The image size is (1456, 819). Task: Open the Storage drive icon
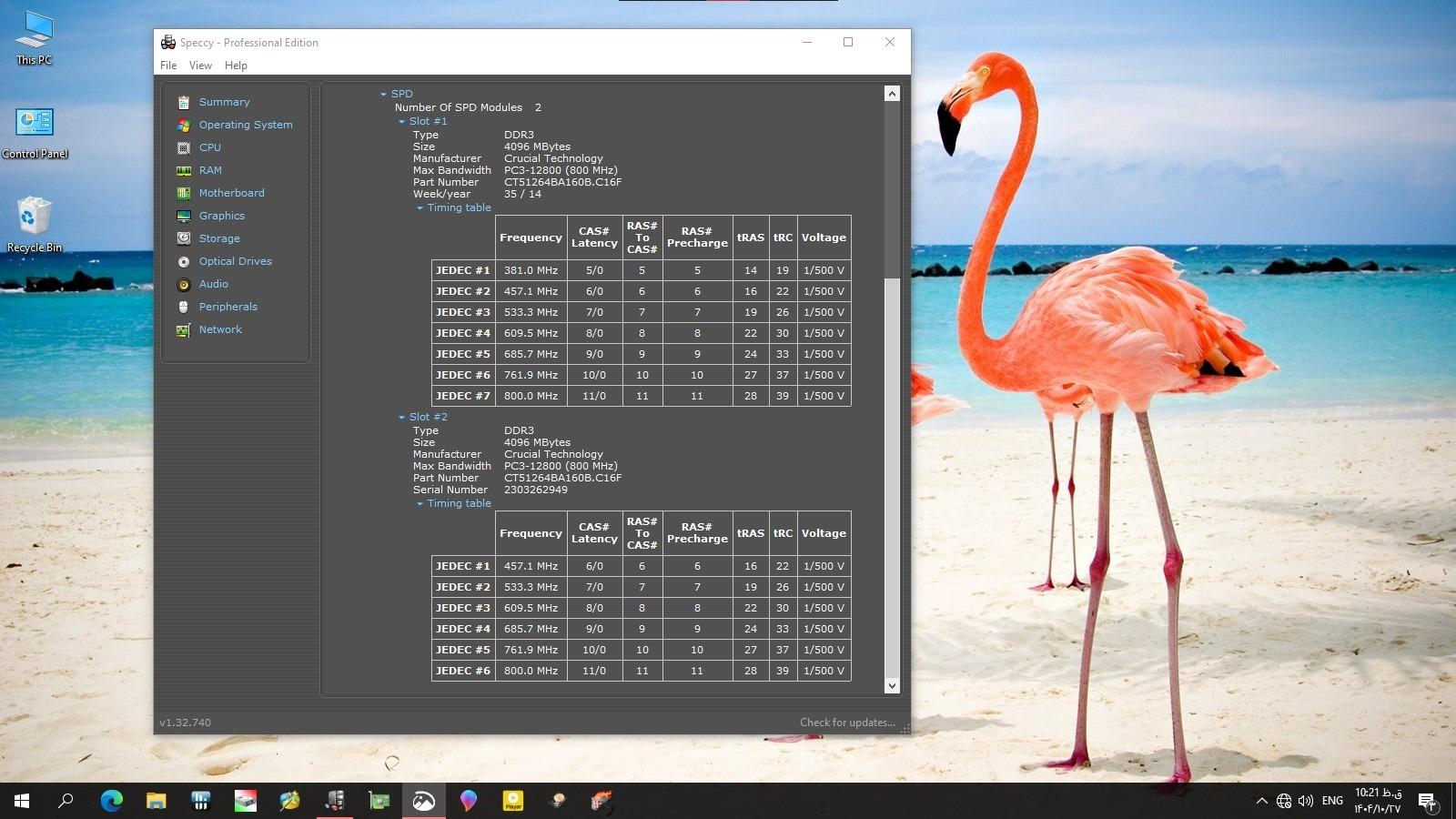point(184,238)
